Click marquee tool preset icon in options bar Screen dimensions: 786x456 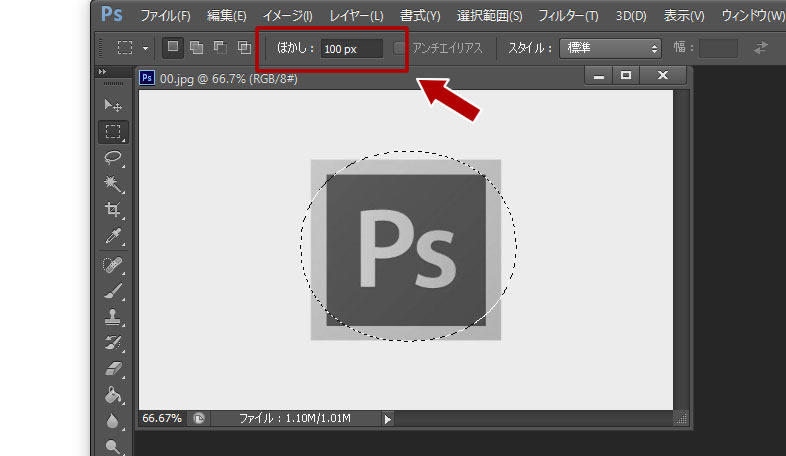tap(125, 48)
